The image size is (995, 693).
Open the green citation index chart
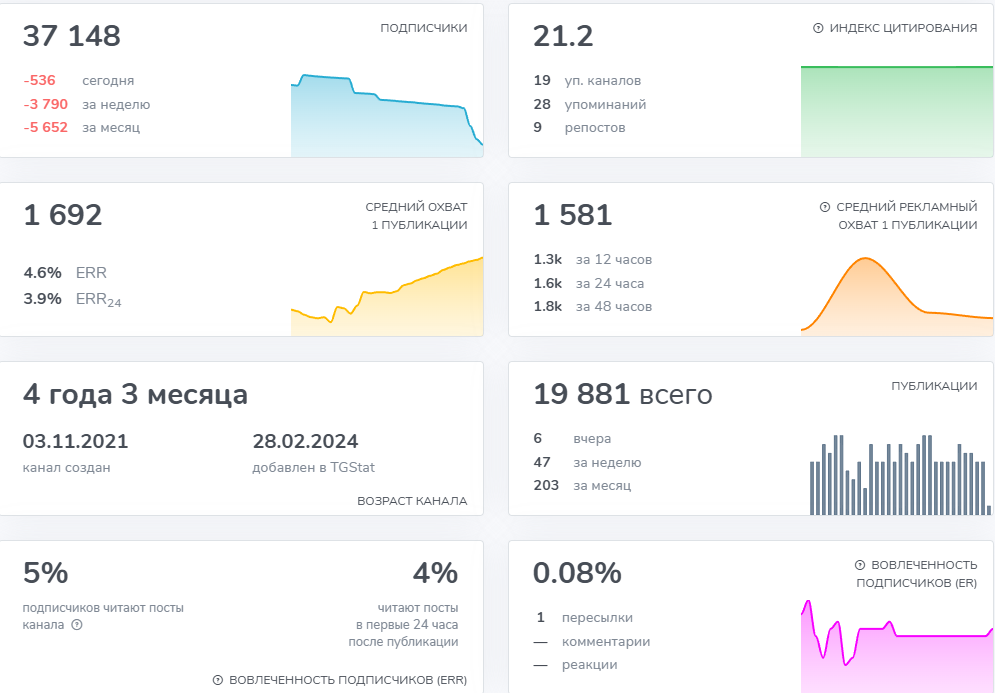pos(896,110)
